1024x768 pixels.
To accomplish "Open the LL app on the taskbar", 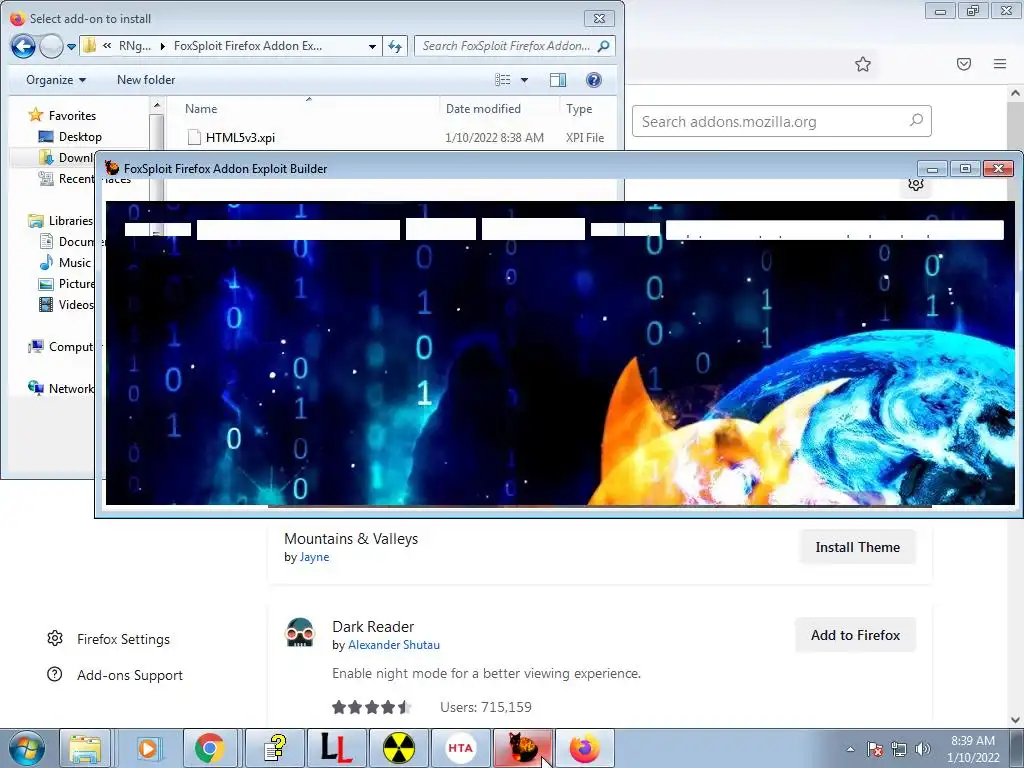I will pyautogui.click(x=336, y=748).
